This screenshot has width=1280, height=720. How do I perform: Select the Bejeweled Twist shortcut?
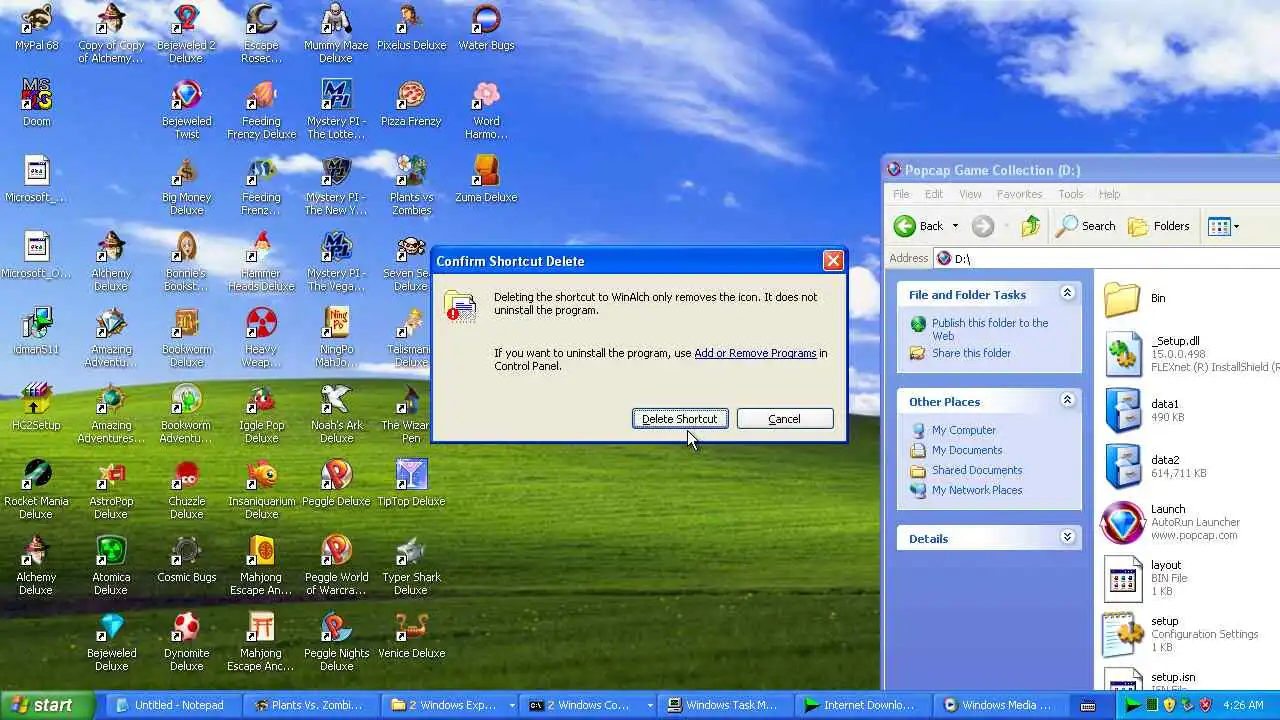(x=186, y=110)
